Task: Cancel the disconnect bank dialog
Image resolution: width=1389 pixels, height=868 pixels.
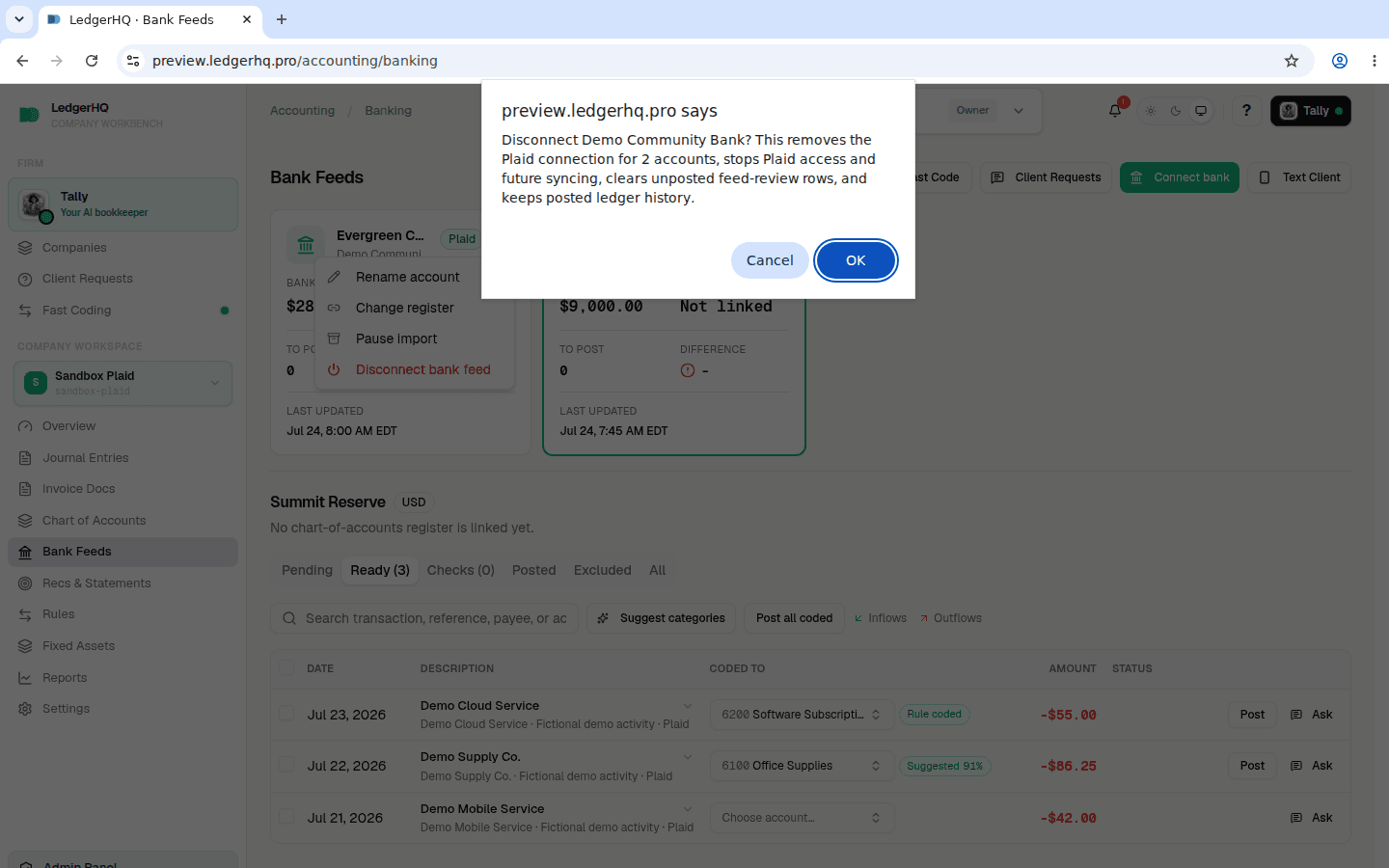Action: tap(770, 260)
